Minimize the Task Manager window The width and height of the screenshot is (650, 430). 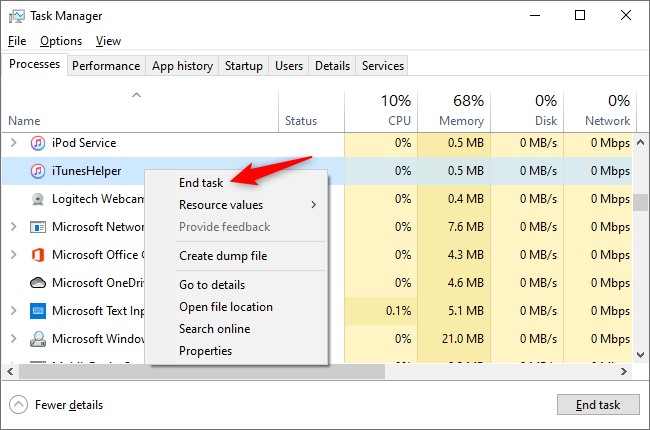click(535, 16)
